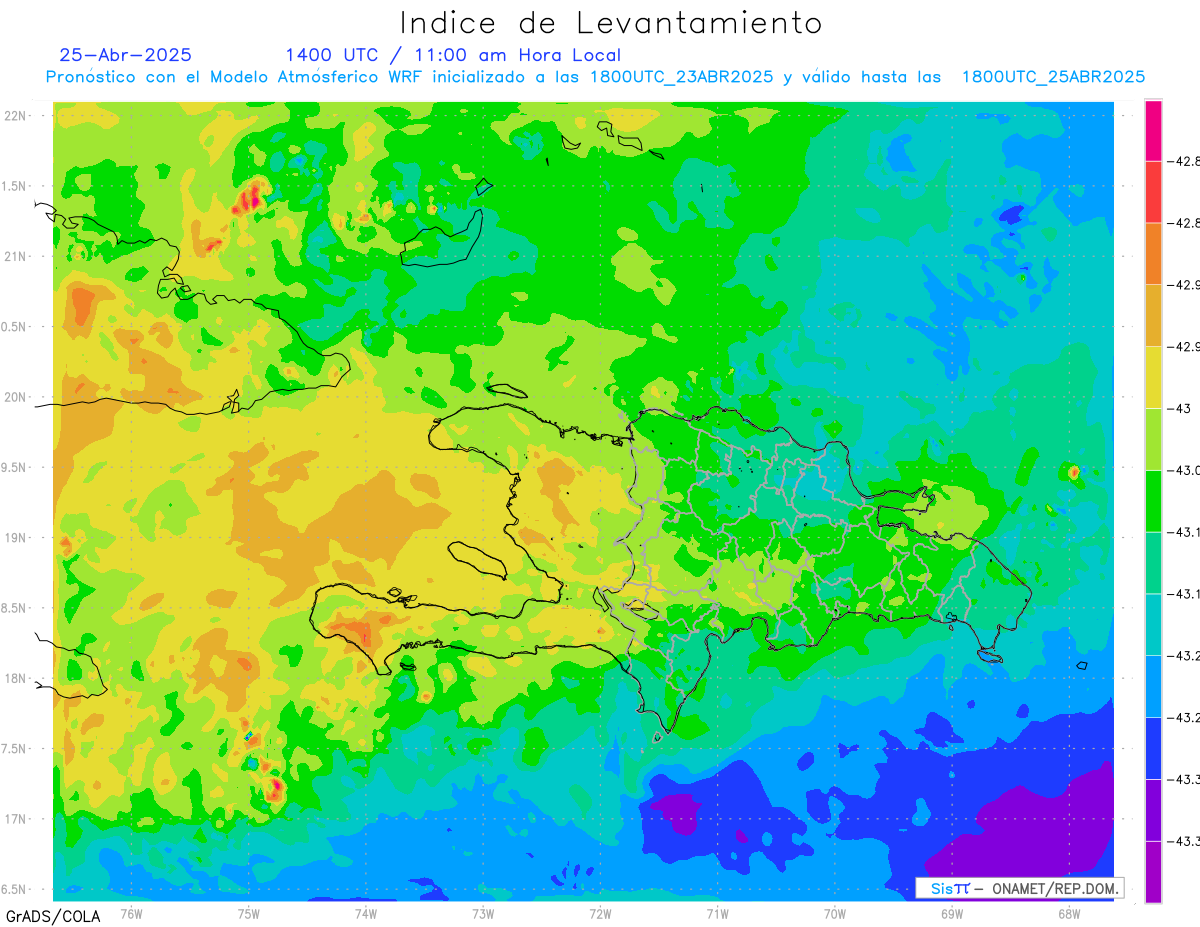
Task: Select the '19N' latitude label
Action: (x=16, y=538)
